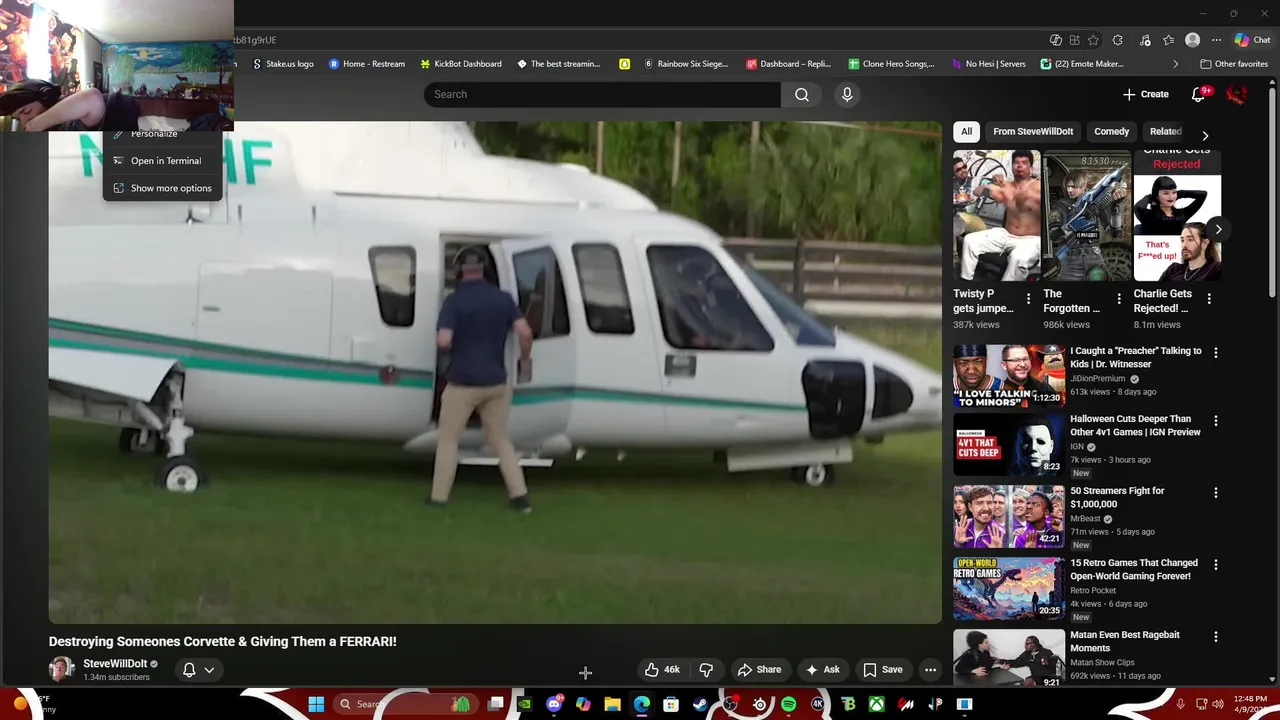
Task: Click the Create button
Action: click(x=1145, y=94)
